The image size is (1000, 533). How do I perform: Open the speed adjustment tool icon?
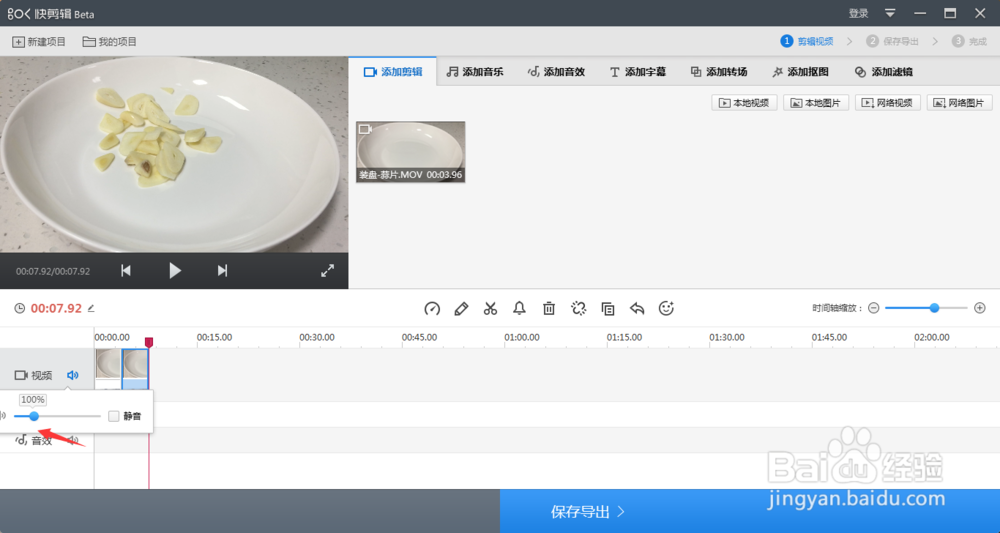point(432,309)
